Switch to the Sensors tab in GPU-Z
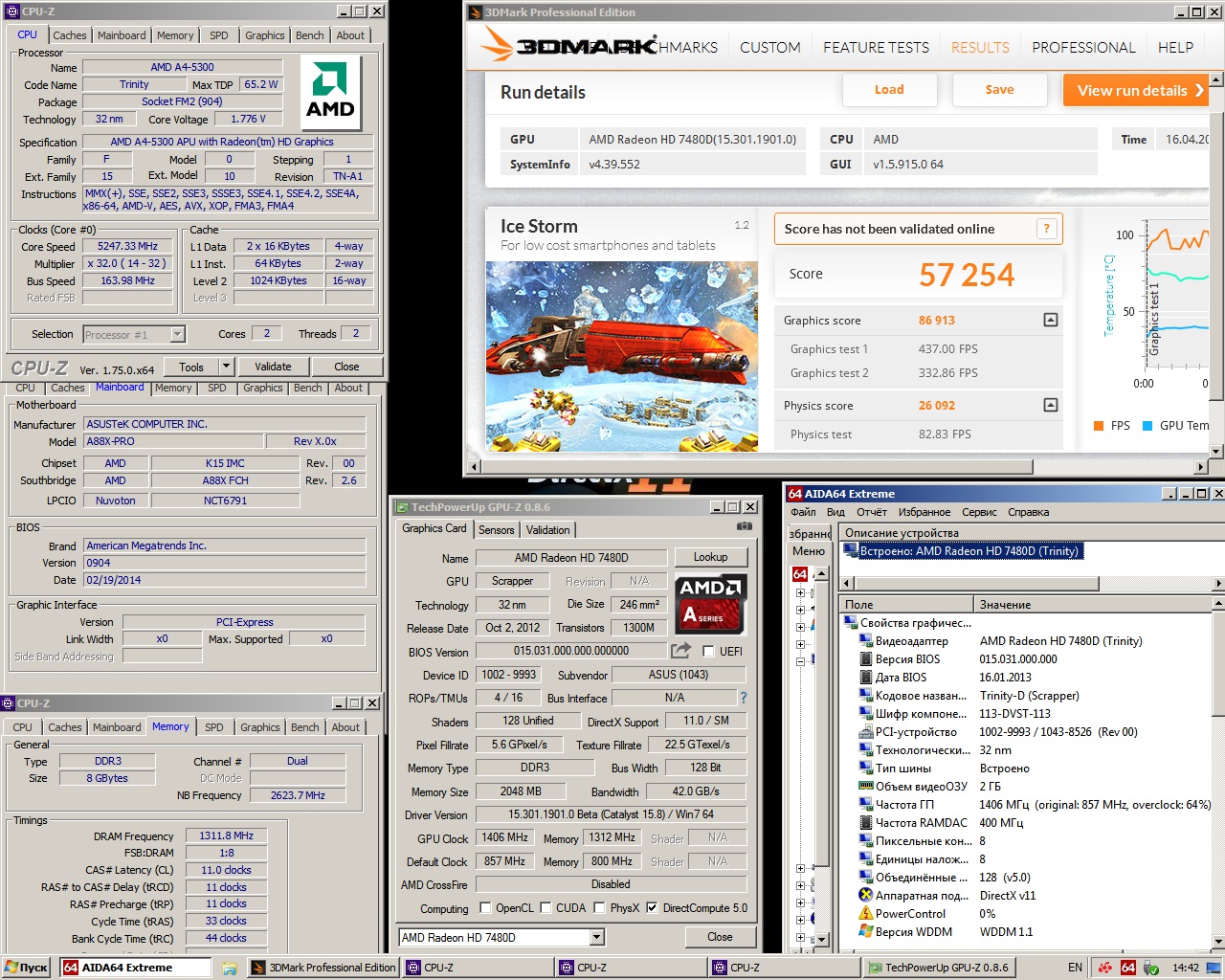1225x980 pixels. [497, 529]
